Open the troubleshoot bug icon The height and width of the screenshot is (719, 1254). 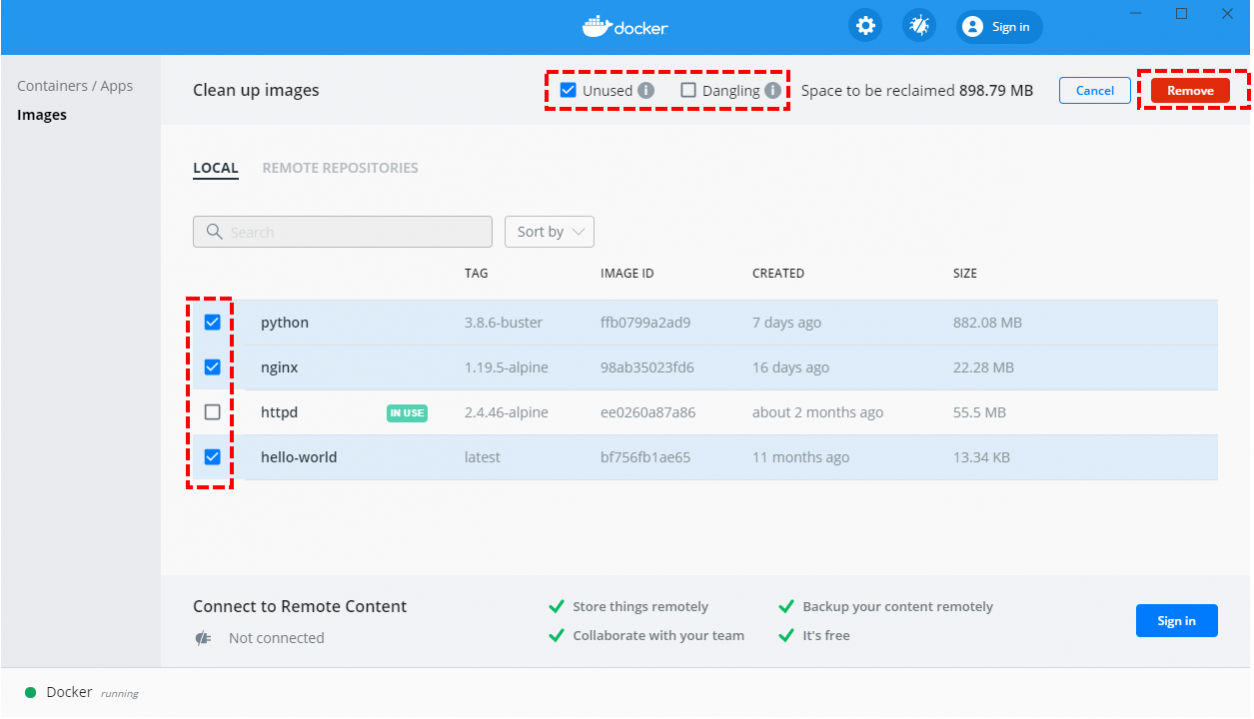tap(919, 26)
